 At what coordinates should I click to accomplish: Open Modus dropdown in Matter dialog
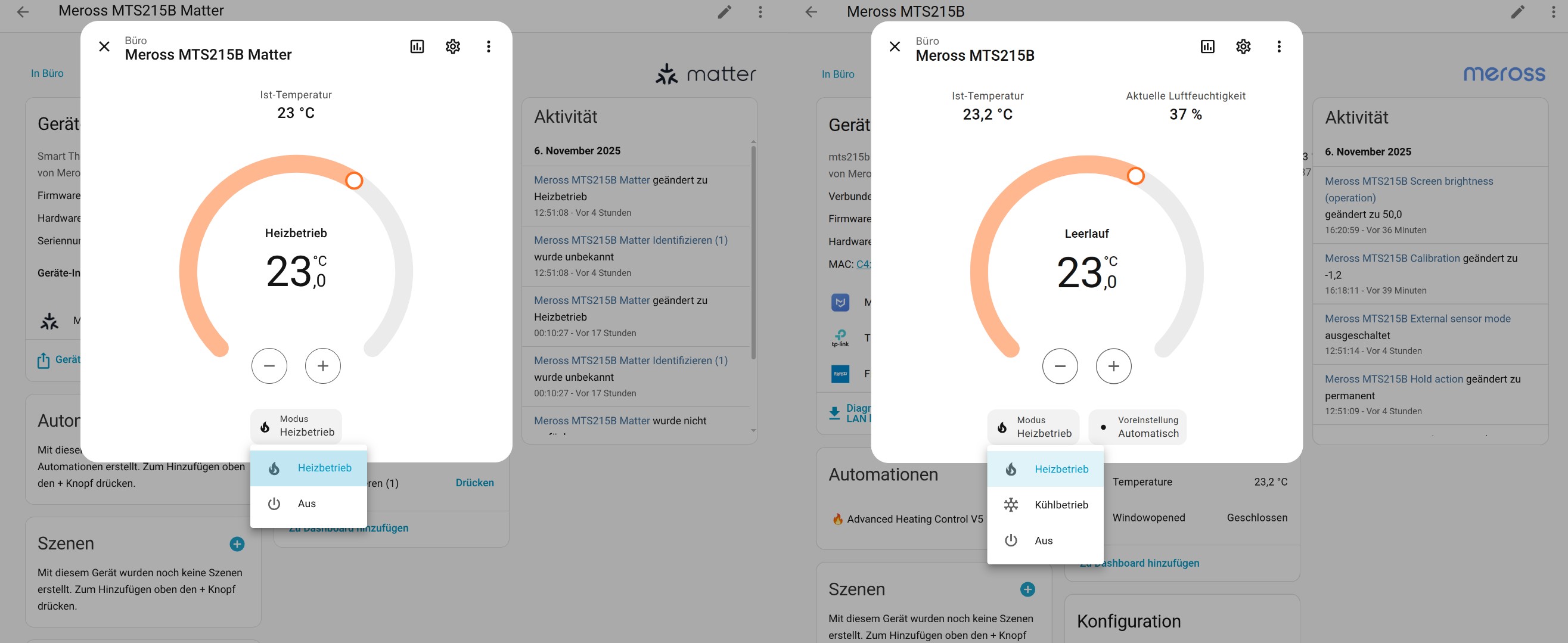pyautogui.click(x=296, y=426)
